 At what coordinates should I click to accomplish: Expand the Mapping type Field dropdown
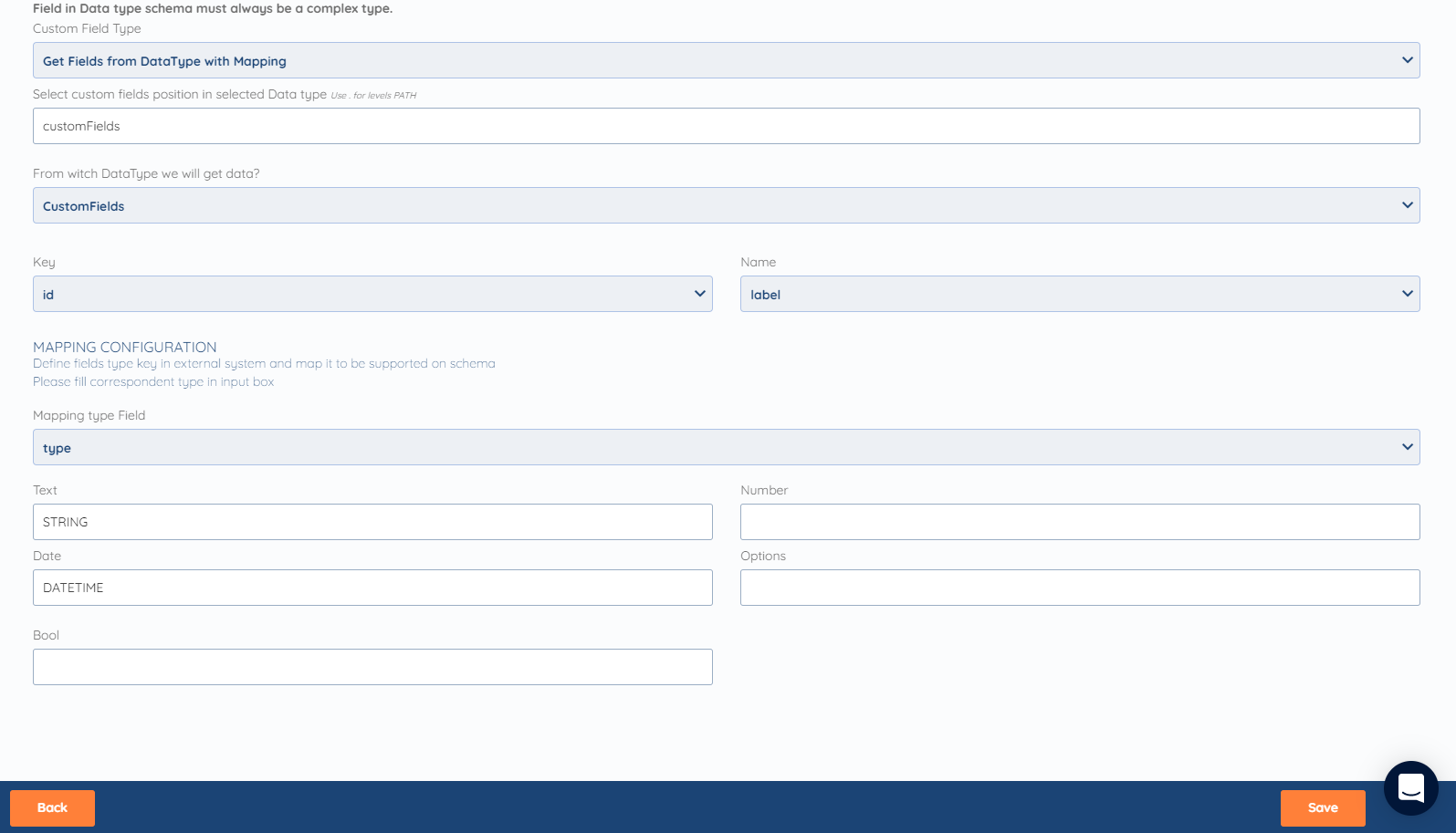pos(726,447)
